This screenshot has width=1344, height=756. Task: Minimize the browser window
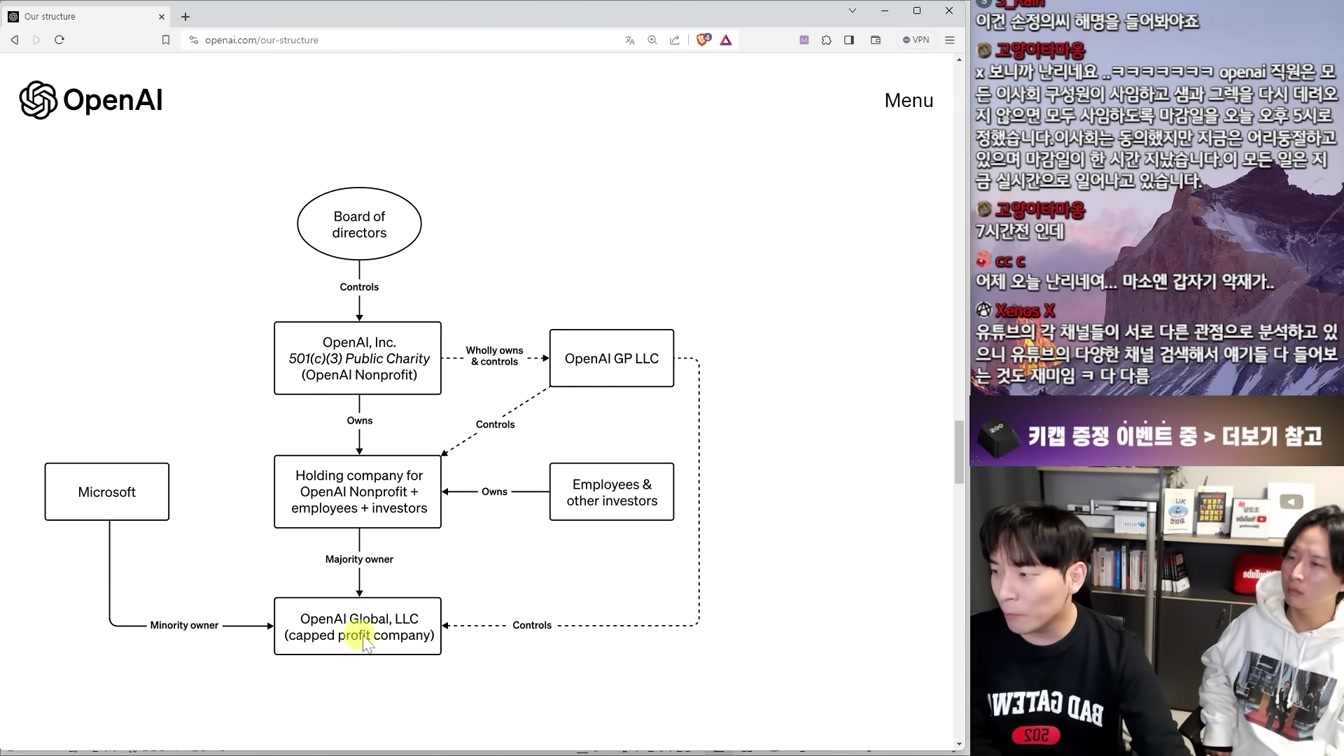click(x=884, y=10)
